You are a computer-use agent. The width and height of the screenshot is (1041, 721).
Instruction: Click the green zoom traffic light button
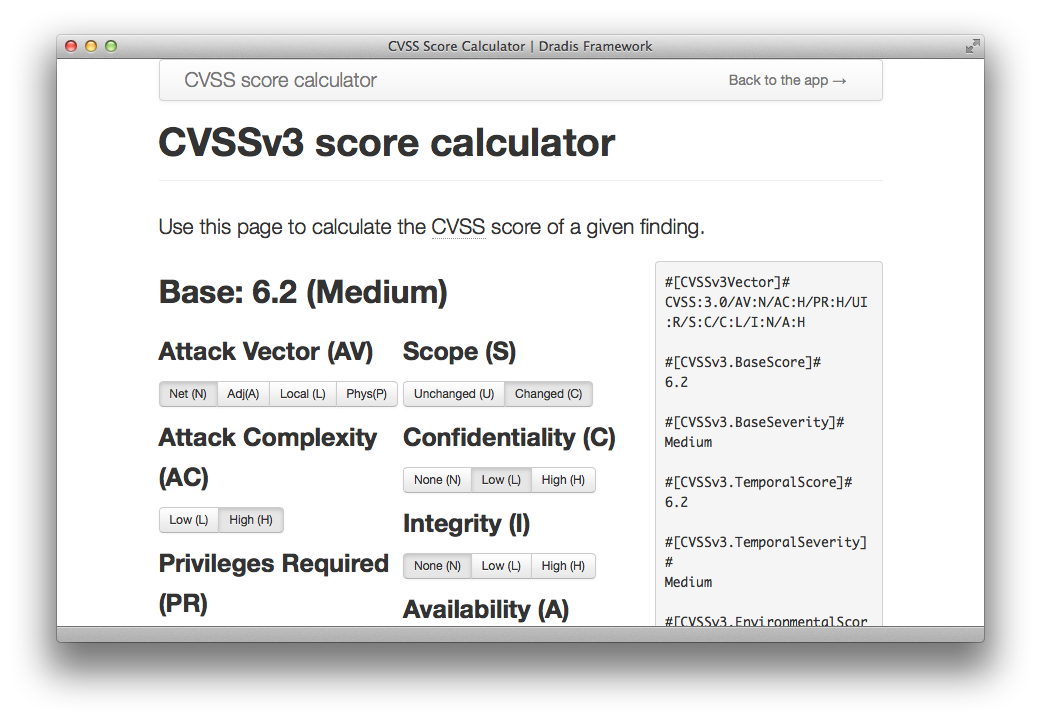point(110,45)
